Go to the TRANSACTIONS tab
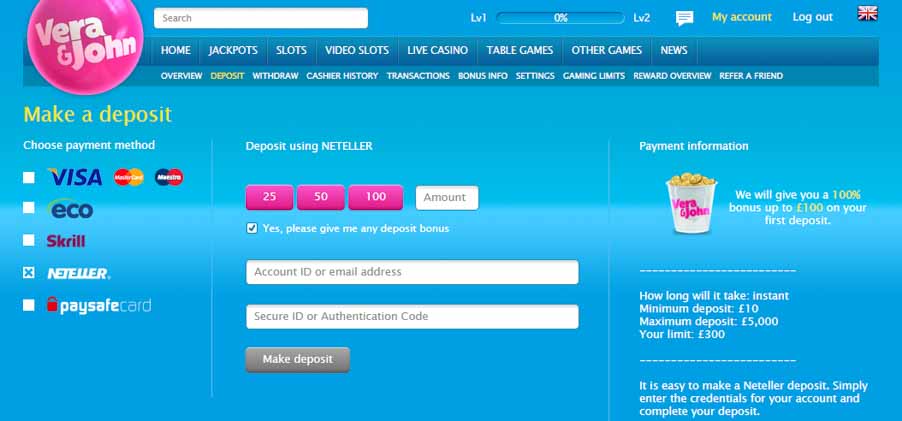The height and width of the screenshot is (421, 902). [x=418, y=76]
